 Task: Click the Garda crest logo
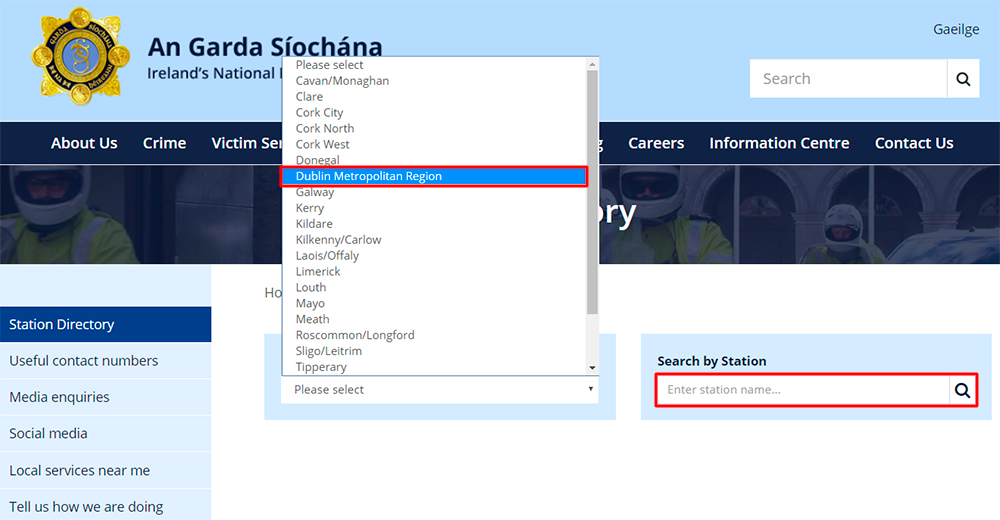(x=80, y=56)
